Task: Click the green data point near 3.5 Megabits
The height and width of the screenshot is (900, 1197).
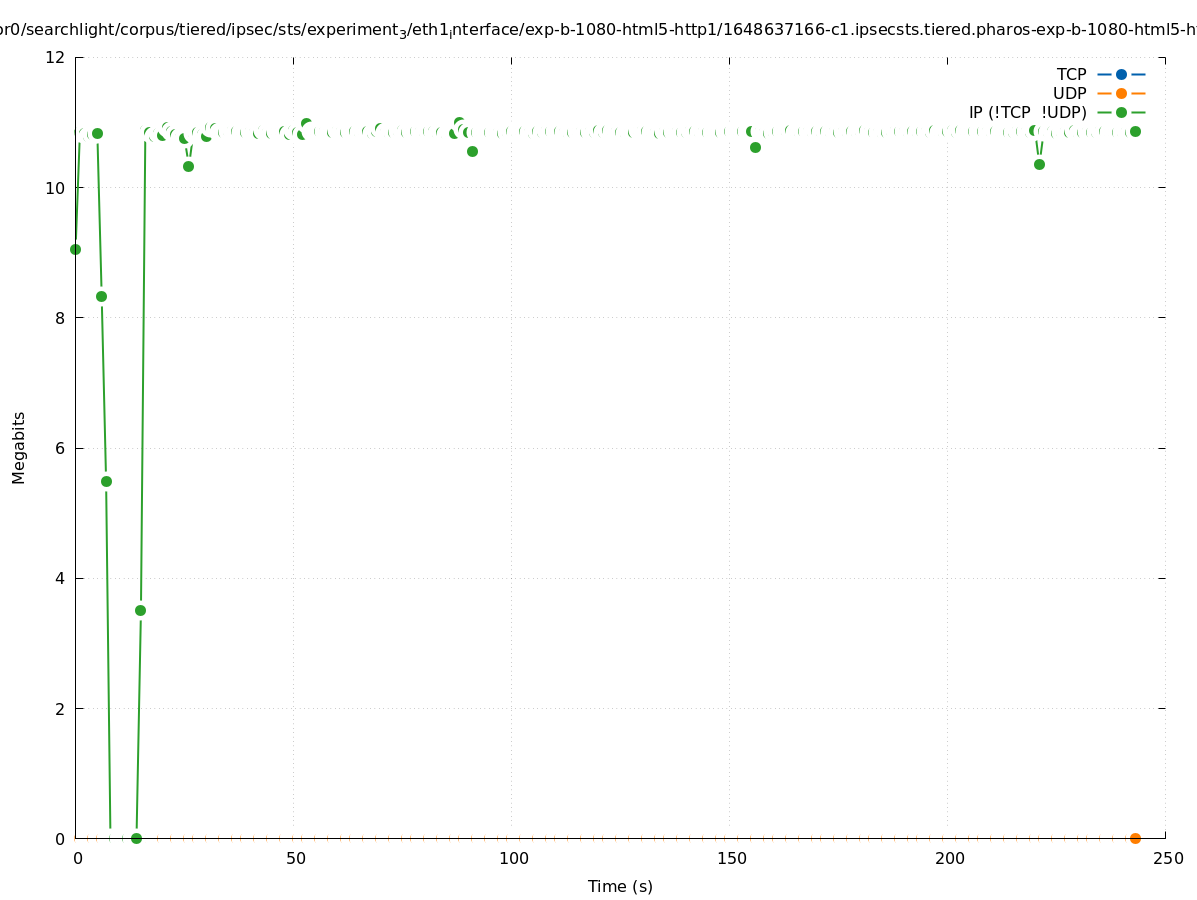Action: coord(140,610)
